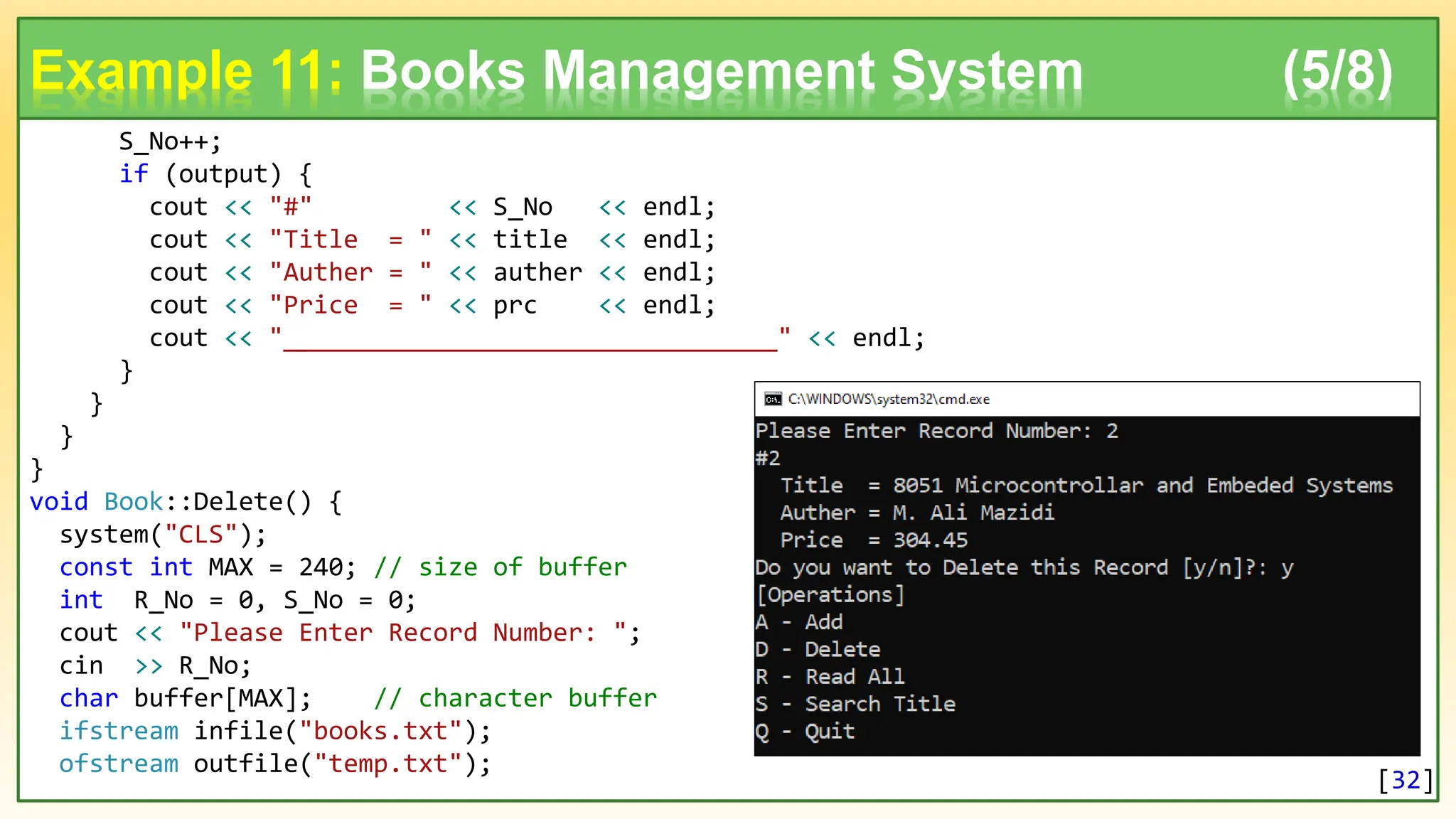Select 'Q - Quit' operation line
This screenshot has height=819, width=1456.
(805, 731)
